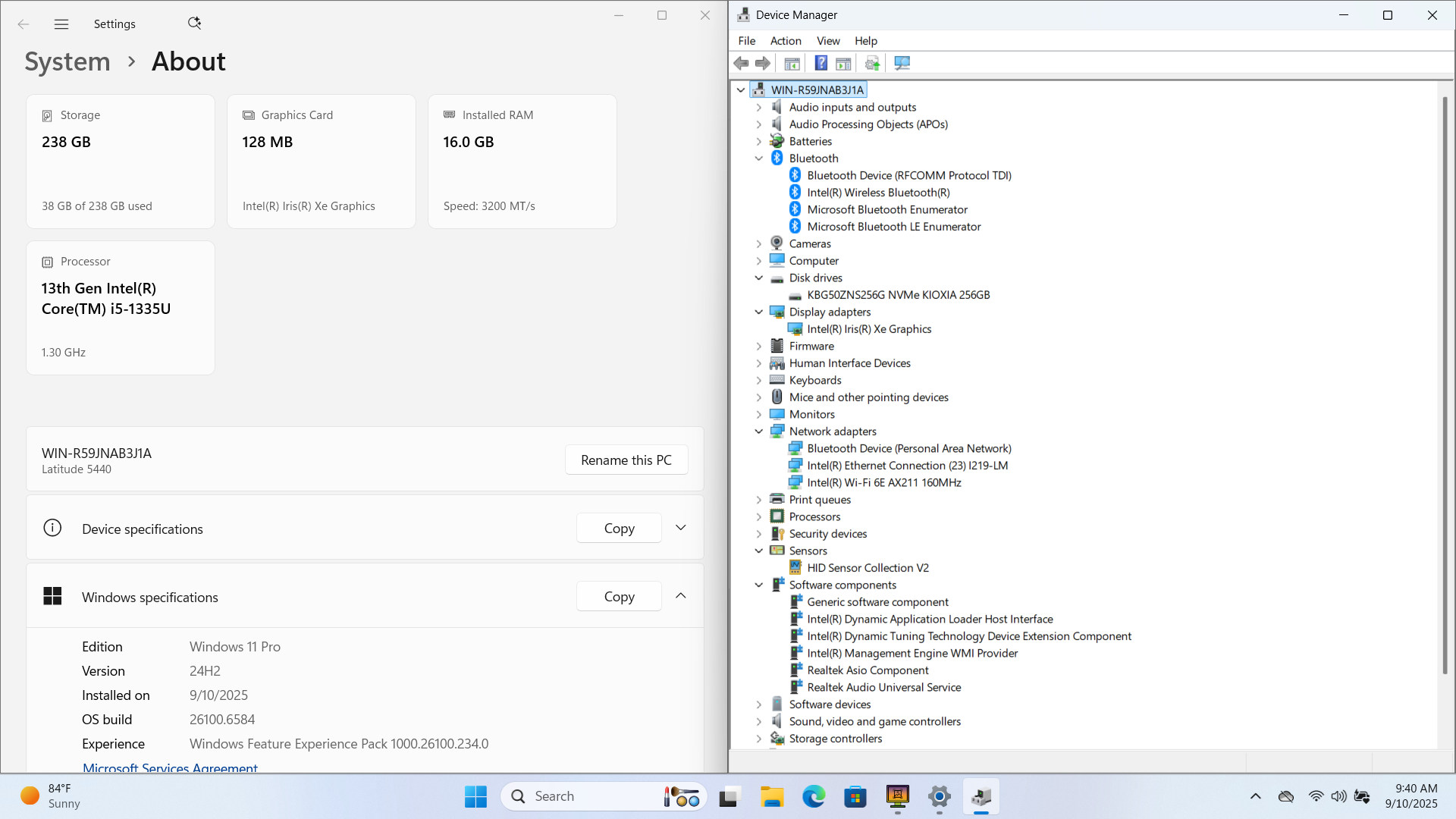Click the Settings search icon
The image size is (1456, 819).
click(194, 24)
